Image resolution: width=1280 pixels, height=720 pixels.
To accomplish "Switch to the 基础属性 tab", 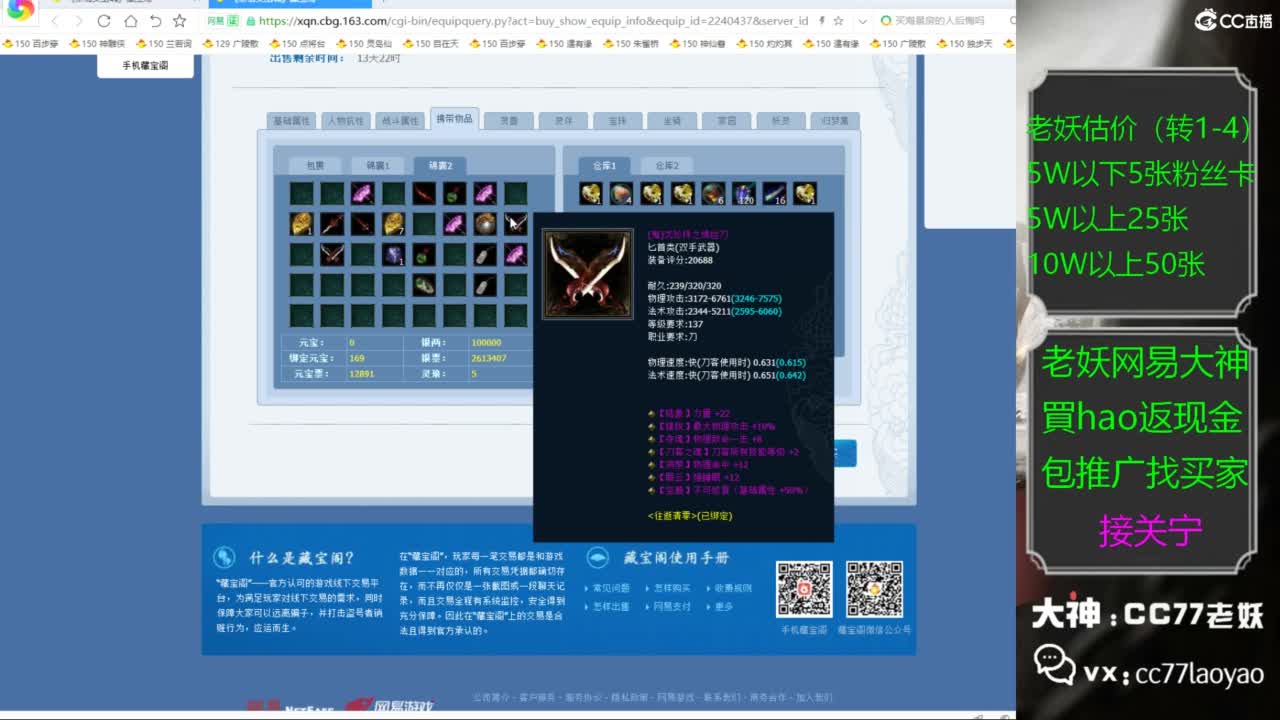I will [x=292, y=121].
